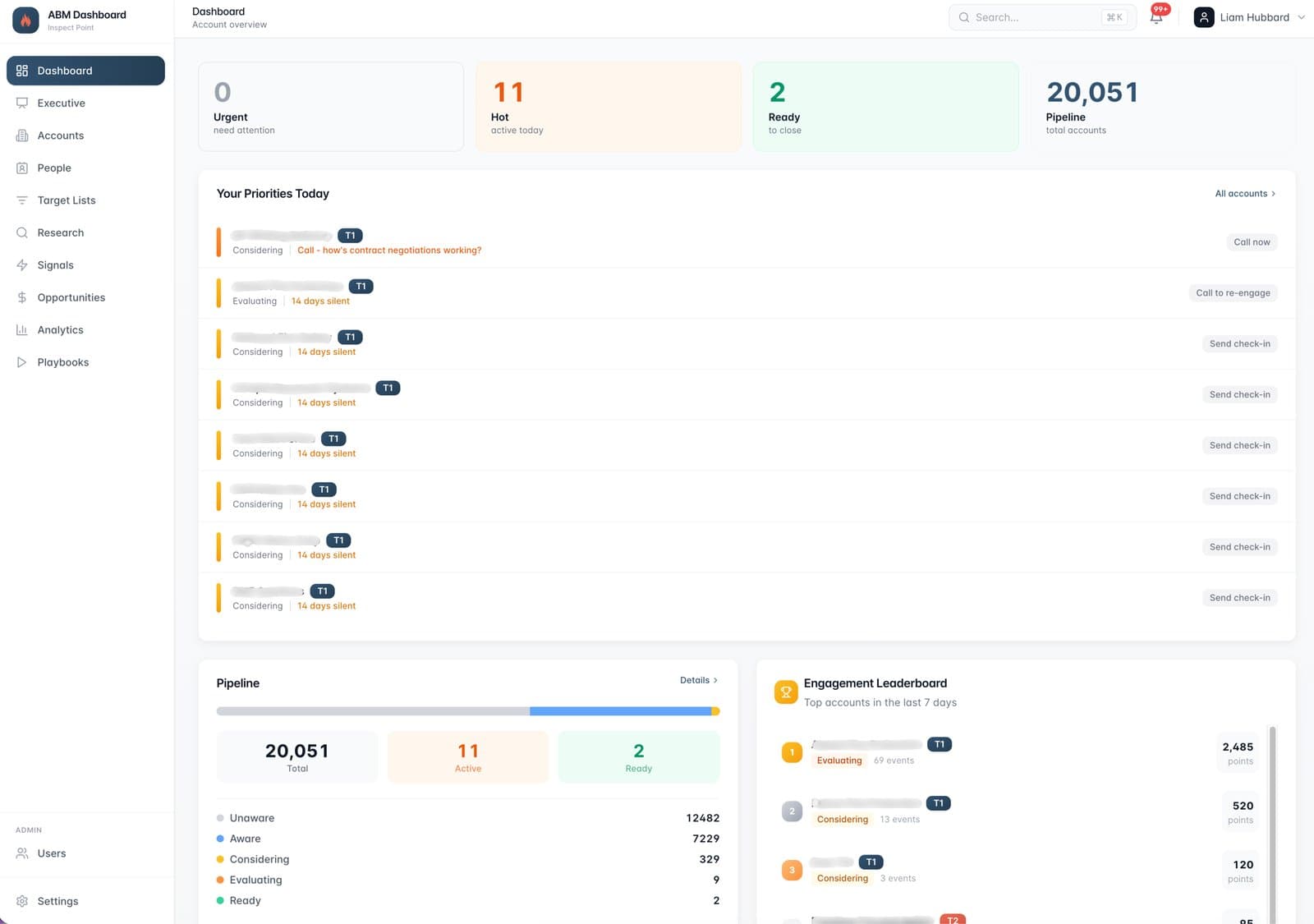Click the People contact icon
Image resolution: width=1314 pixels, height=924 pixels.
(22, 168)
